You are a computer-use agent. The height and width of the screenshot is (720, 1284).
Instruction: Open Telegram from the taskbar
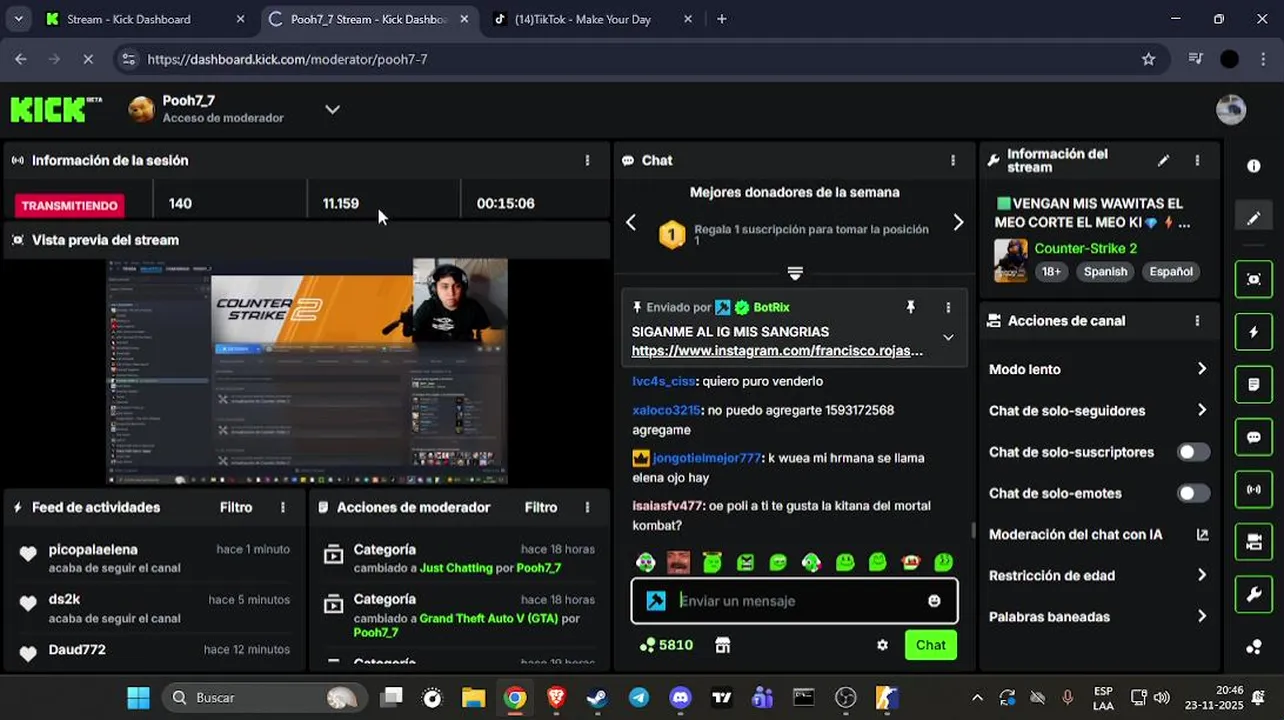click(638, 697)
